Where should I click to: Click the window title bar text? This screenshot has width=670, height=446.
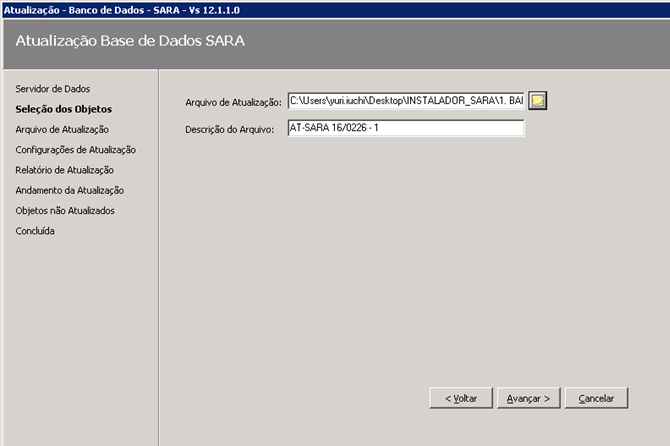(122, 10)
